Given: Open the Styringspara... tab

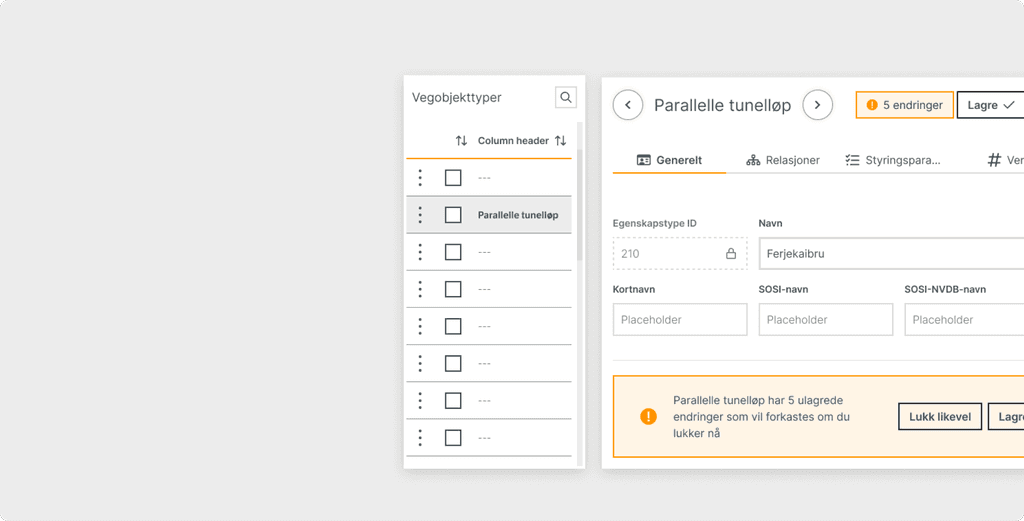Looking at the screenshot, I should pos(892,160).
